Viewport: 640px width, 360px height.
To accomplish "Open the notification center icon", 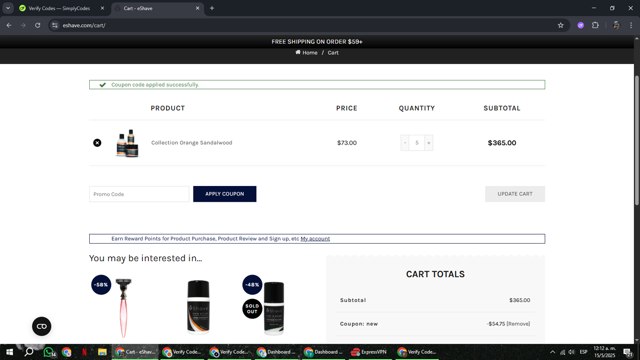I will [628, 352].
